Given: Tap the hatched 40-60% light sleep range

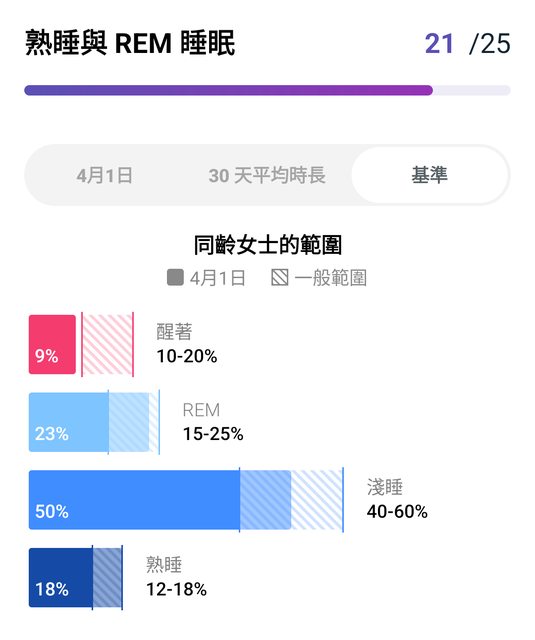Looking at the screenshot, I should point(291,500).
